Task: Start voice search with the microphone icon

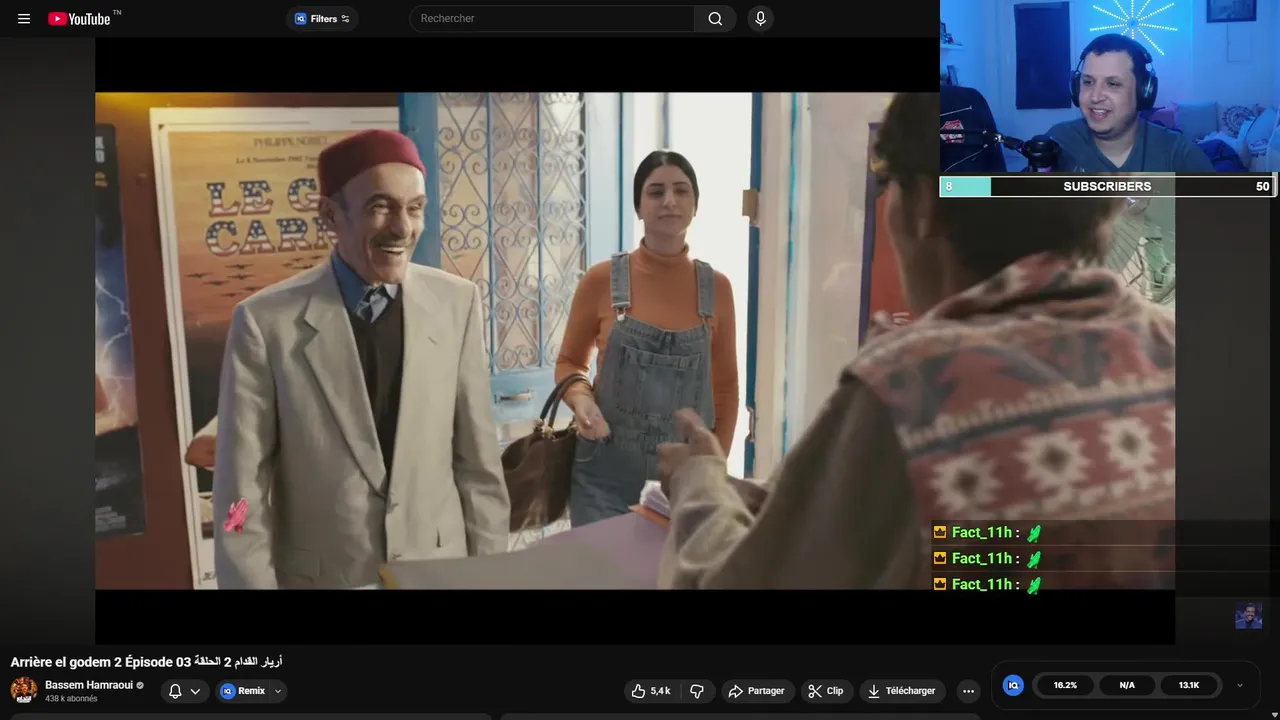Action: 760,18
